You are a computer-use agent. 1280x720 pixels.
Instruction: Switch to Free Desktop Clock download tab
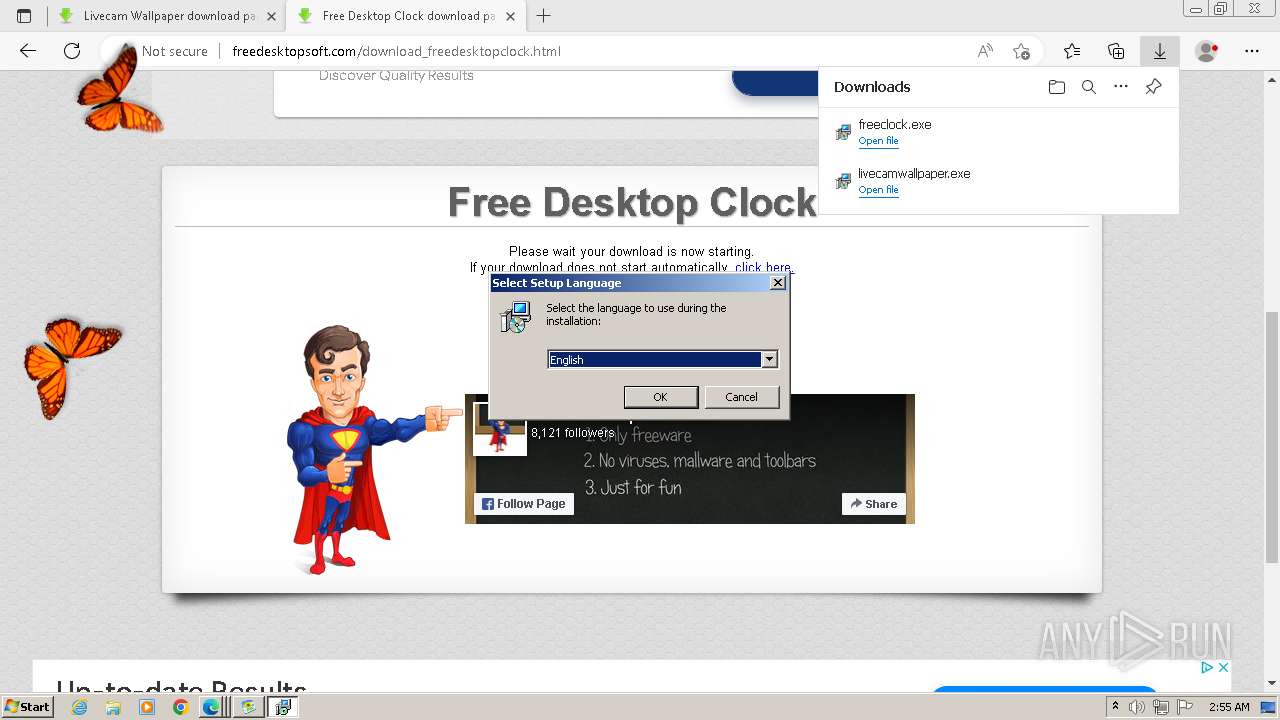[x=405, y=16]
